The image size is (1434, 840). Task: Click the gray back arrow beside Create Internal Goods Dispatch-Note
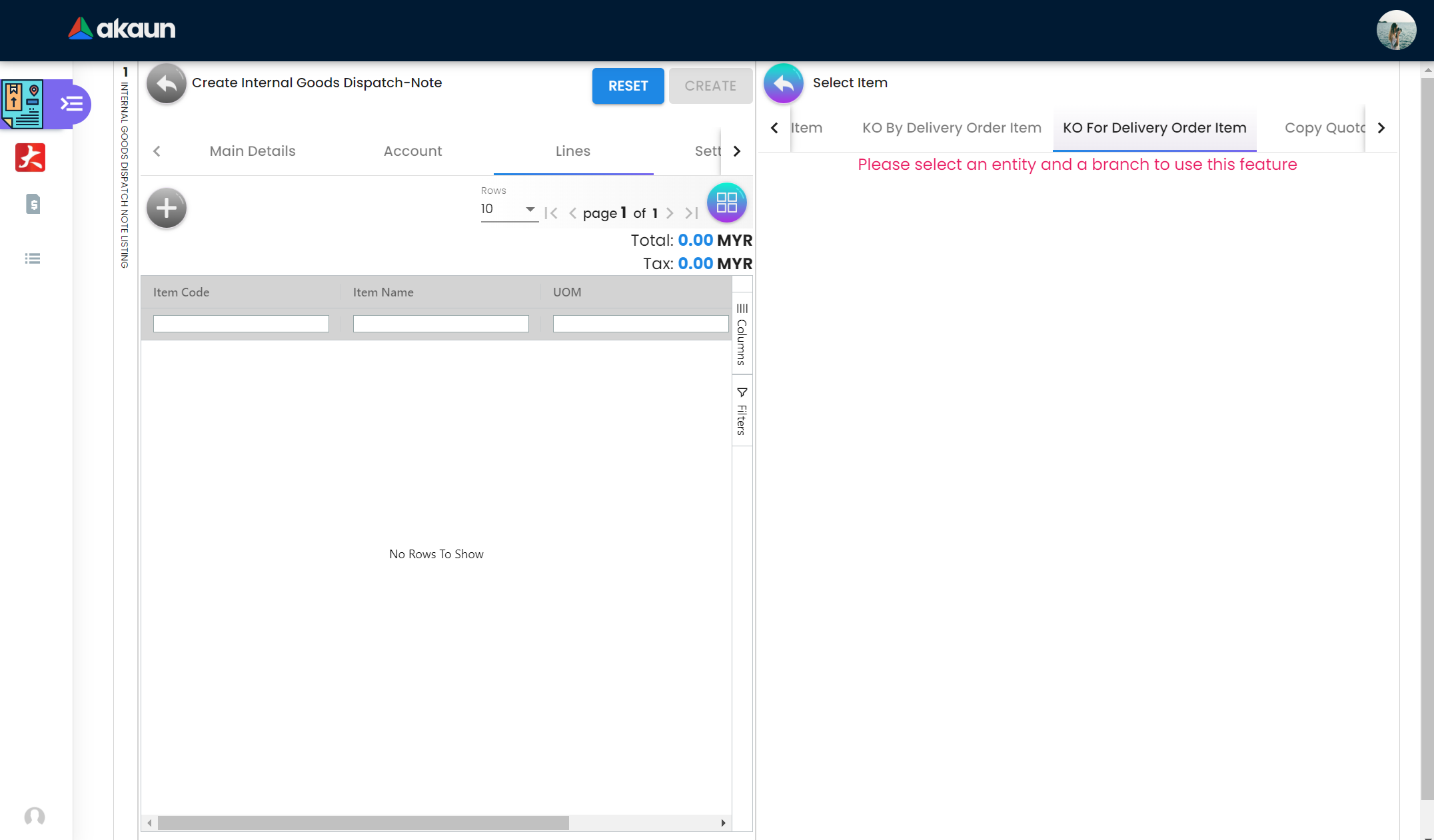pyautogui.click(x=167, y=84)
